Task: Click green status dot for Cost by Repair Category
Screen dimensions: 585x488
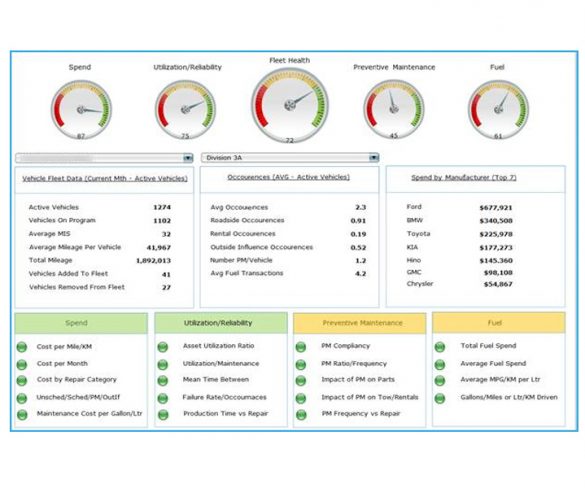Action: pos(22,380)
